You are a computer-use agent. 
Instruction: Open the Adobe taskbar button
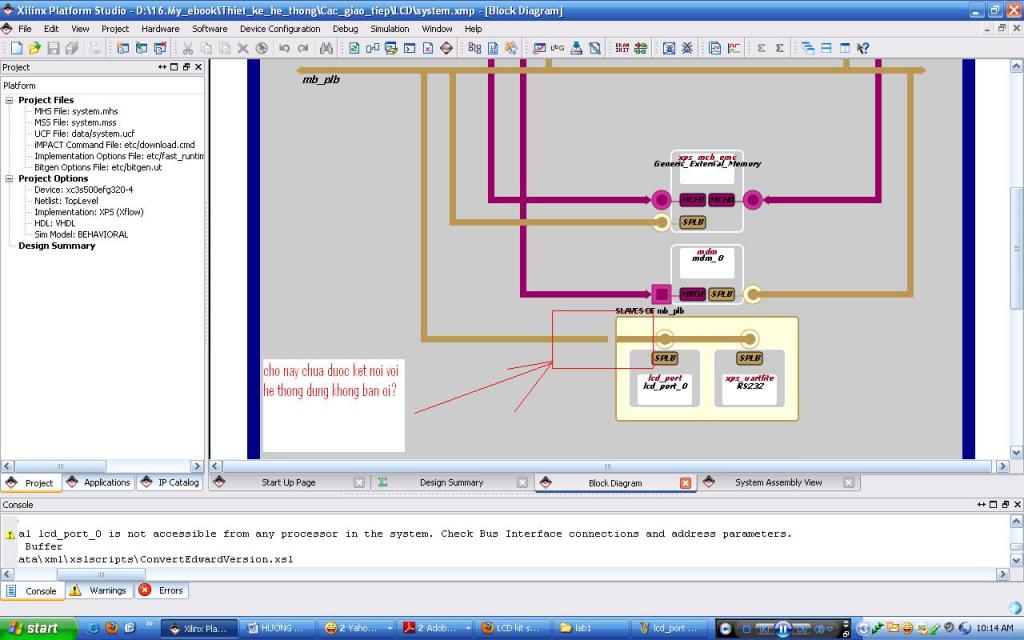coord(436,628)
